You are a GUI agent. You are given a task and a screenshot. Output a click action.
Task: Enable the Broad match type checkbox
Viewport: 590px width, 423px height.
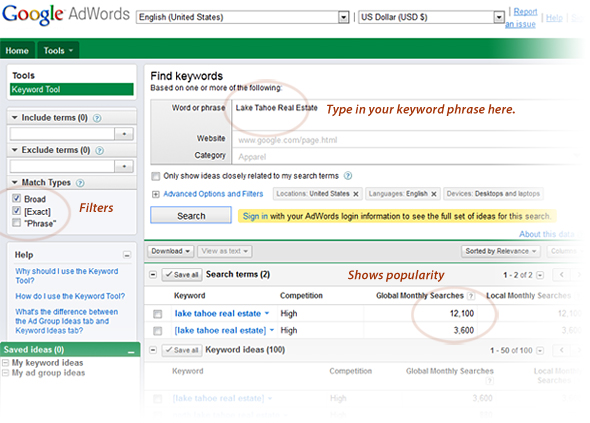pos(16,198)
